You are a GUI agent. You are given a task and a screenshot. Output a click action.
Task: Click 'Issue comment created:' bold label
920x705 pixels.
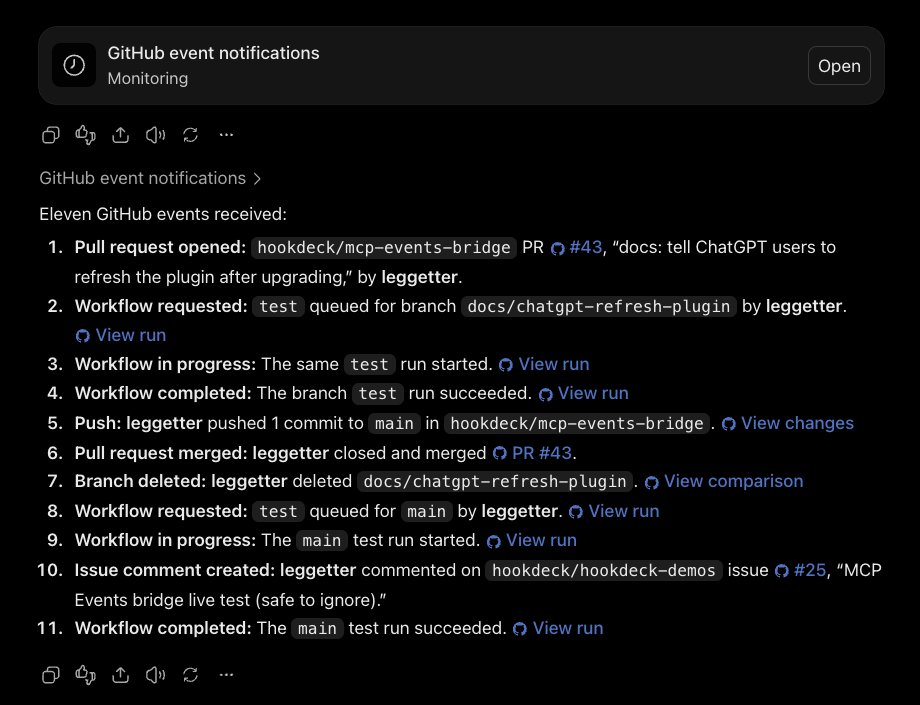click(174, 571)
